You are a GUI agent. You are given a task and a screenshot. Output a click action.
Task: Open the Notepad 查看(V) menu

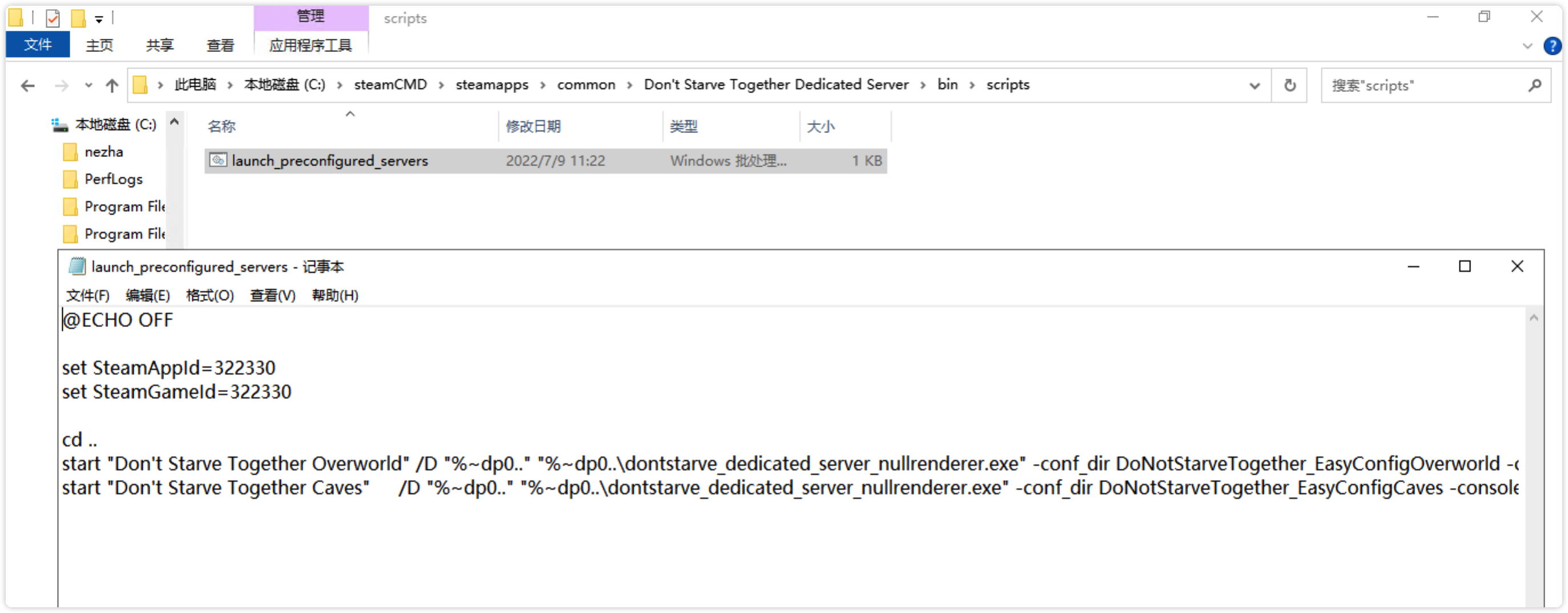pos(273,296)
